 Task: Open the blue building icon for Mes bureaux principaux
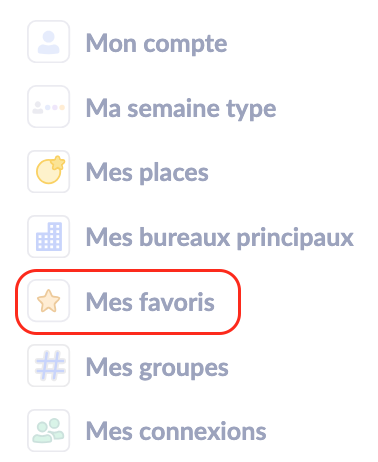[49, 236]
